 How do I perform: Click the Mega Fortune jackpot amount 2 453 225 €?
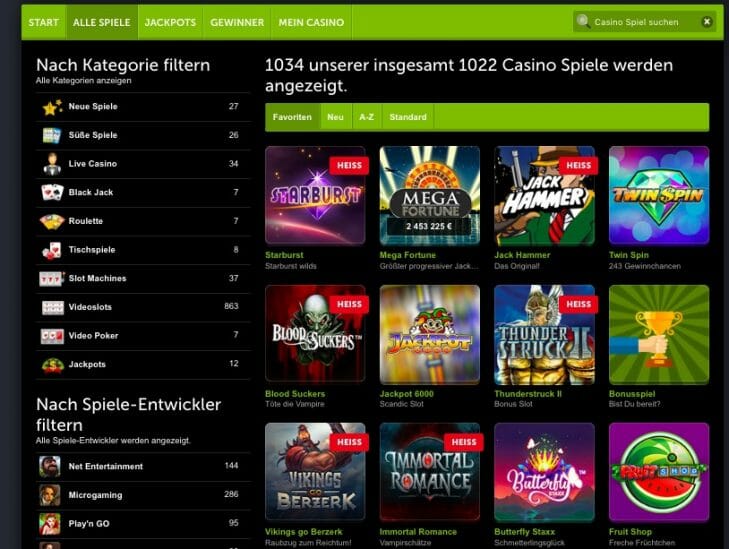tap(429, 226)
